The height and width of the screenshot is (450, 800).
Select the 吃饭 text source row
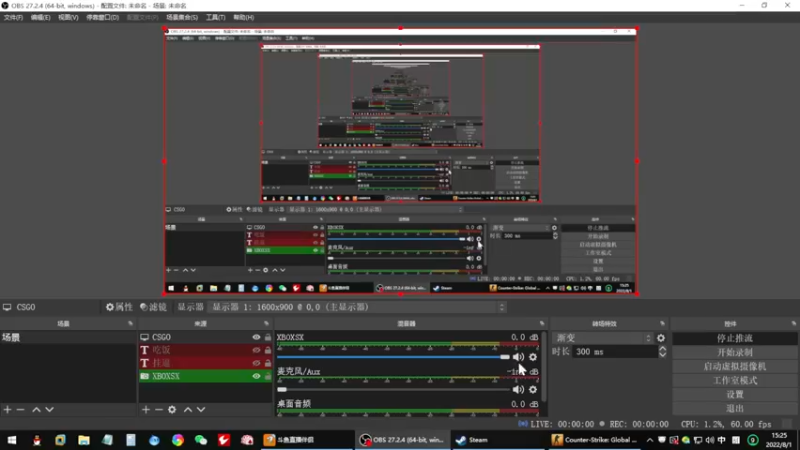[x=205, y=350]
